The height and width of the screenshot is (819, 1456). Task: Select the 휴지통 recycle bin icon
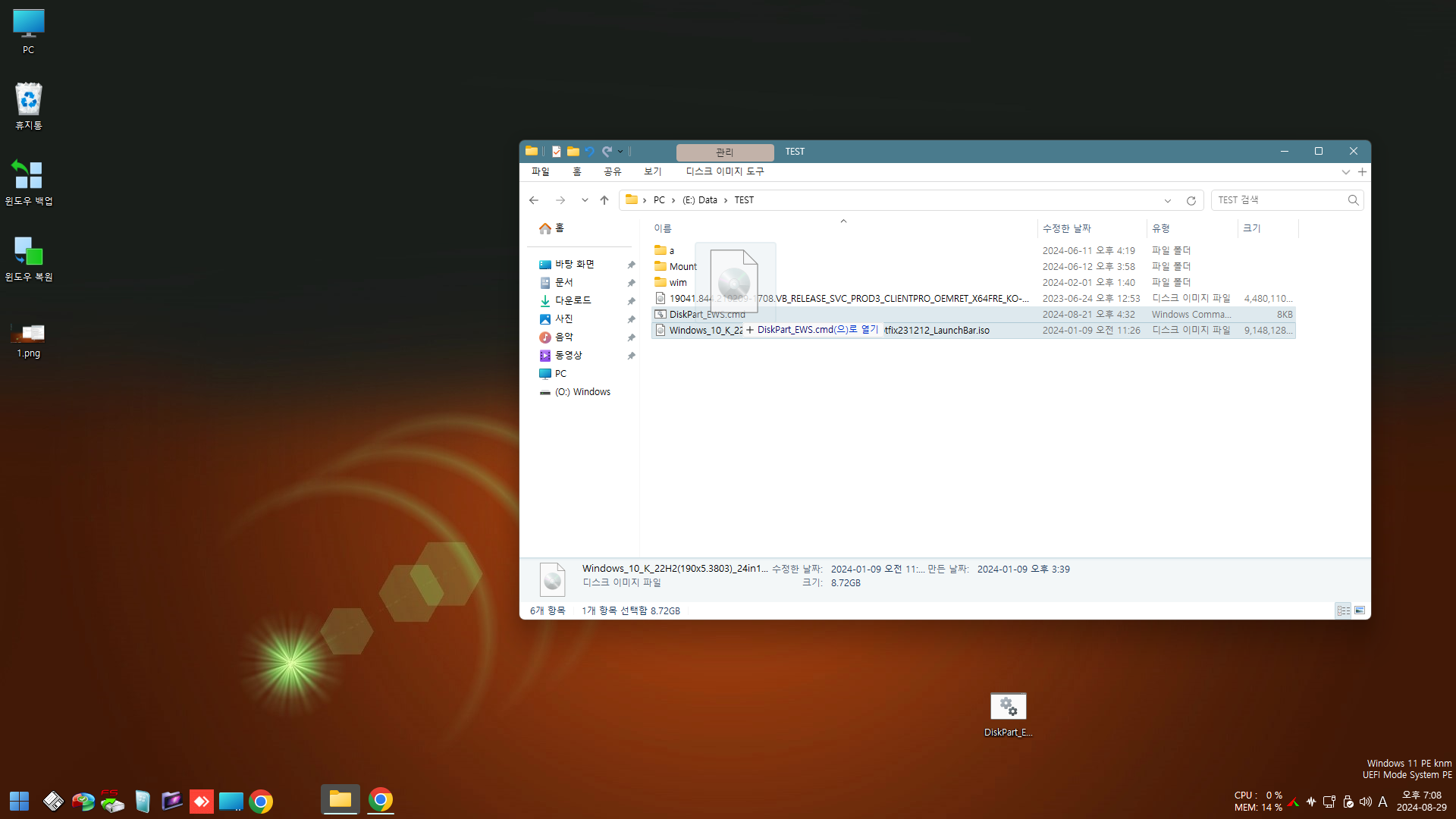point(28,106)
